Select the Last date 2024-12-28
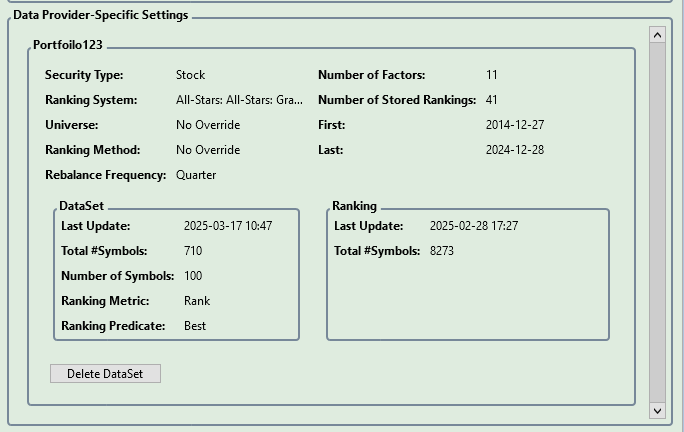The height and width of the screenshot is (432, 684). coord(515,150)
